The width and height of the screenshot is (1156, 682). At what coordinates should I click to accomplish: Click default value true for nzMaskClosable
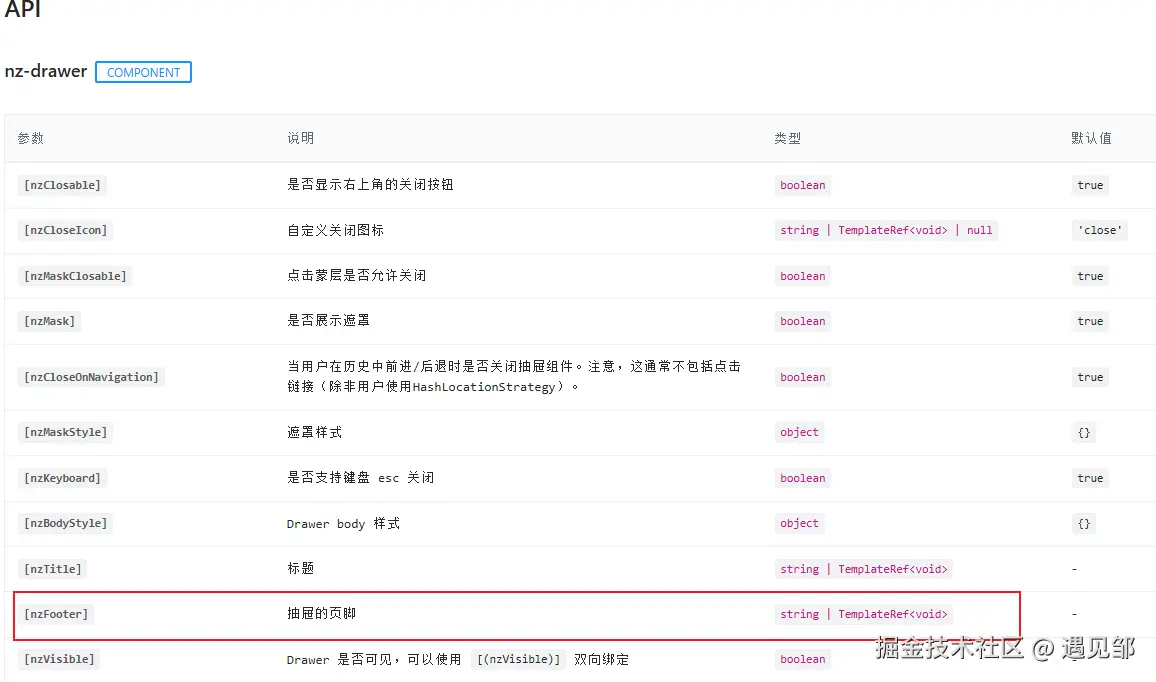(1090, 276)
